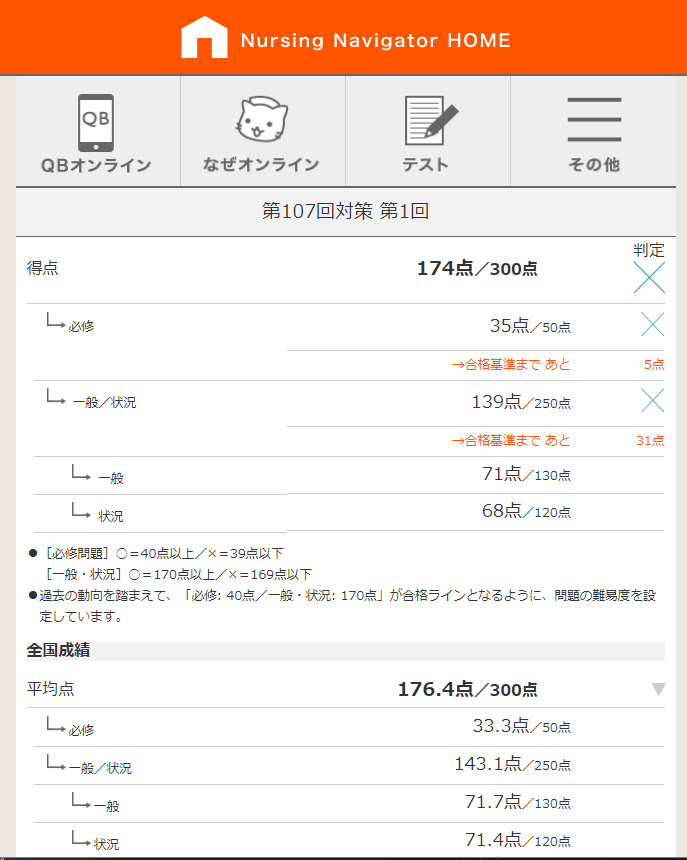
Task: Go to なぜオンライン tab
Action: 261,165
